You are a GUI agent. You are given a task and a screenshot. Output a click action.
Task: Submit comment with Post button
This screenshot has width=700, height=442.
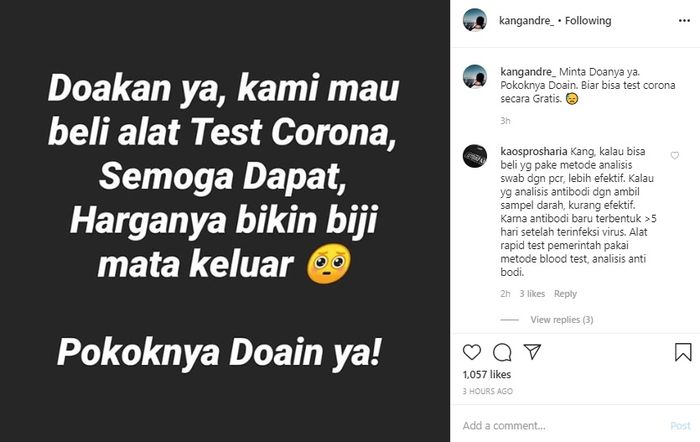coord(680,425)
